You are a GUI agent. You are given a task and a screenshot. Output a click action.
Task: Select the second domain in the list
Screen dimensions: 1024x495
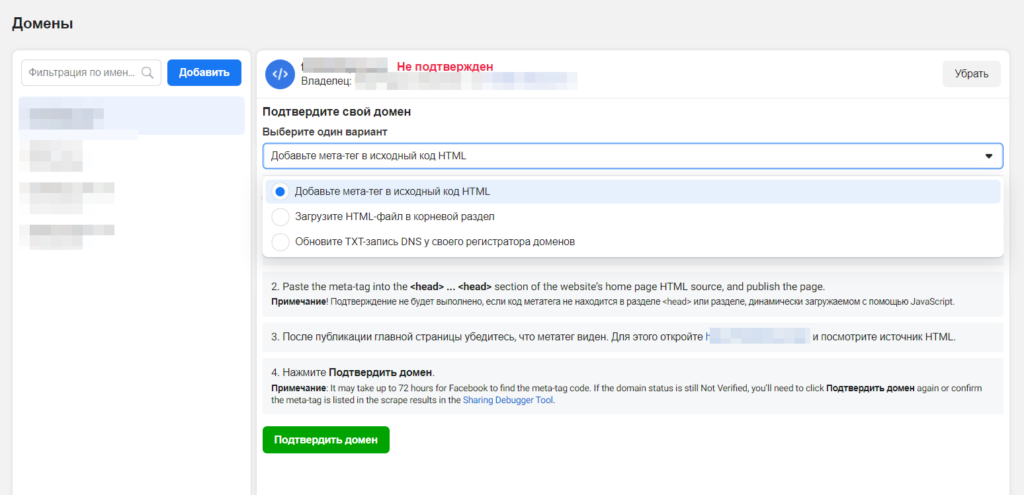[x=57, y=154]
